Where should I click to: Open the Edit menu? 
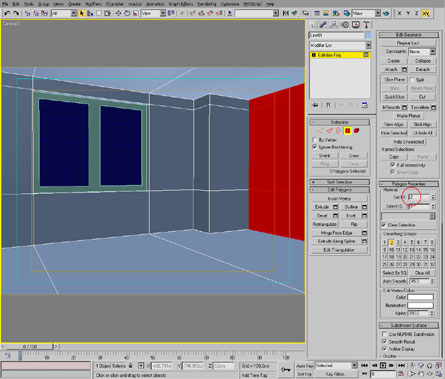16,4
